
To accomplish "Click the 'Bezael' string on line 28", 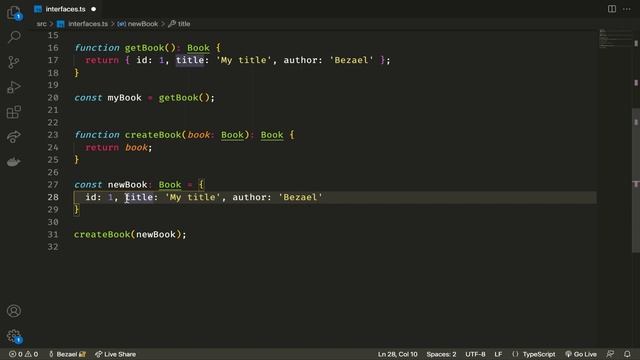I will (x=300, y=197).
